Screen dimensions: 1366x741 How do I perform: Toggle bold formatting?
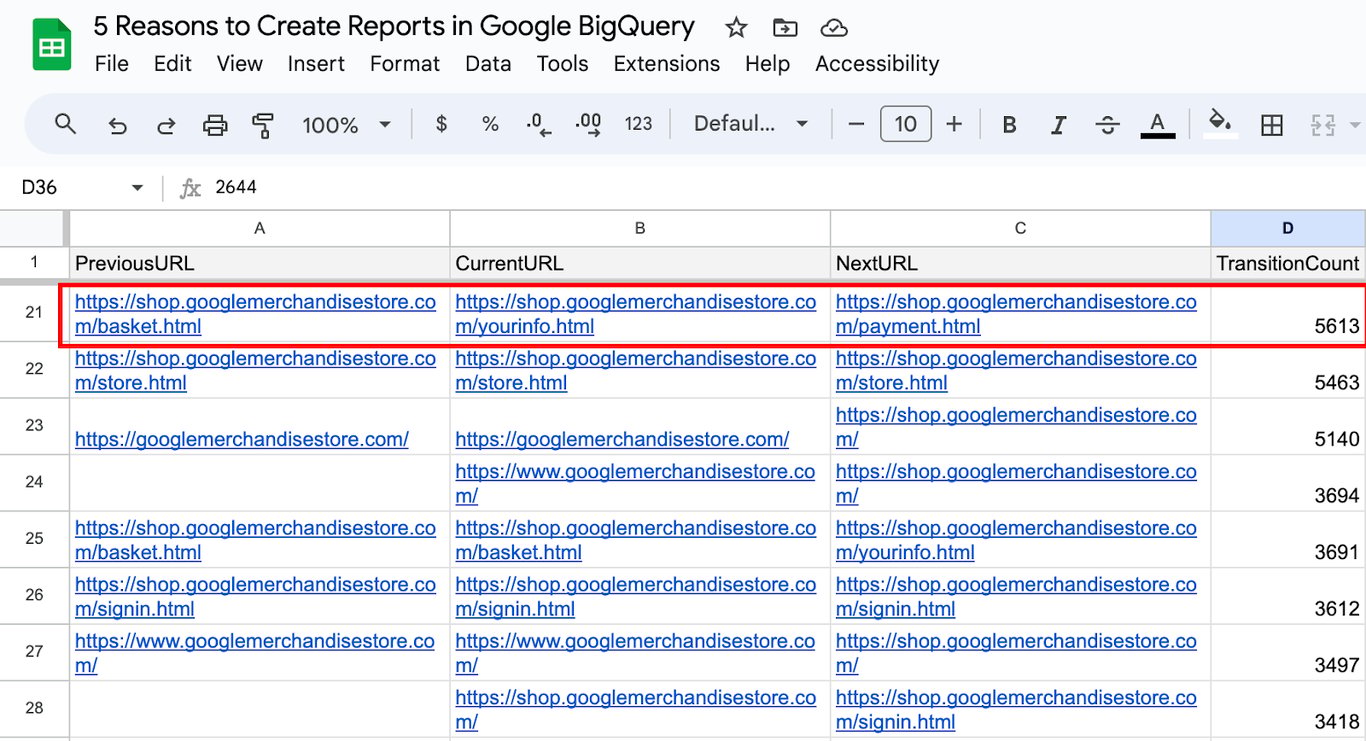[x=1009, y=125]
